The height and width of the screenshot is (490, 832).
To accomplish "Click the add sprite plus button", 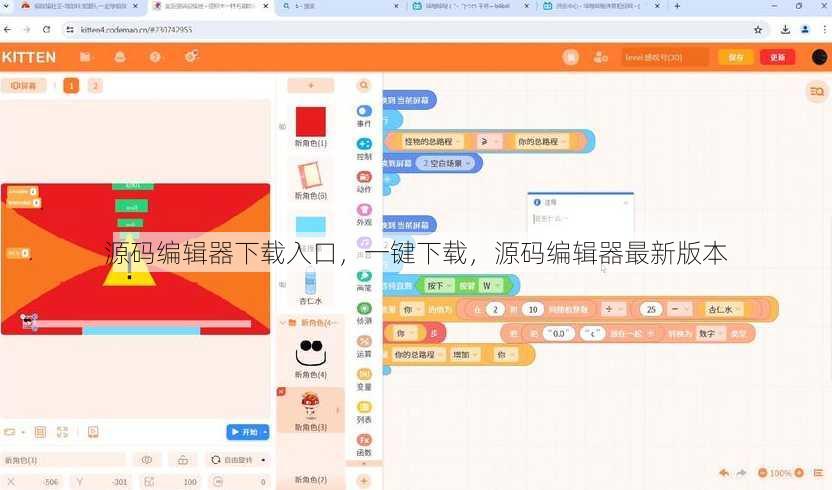I will [311, 85].
